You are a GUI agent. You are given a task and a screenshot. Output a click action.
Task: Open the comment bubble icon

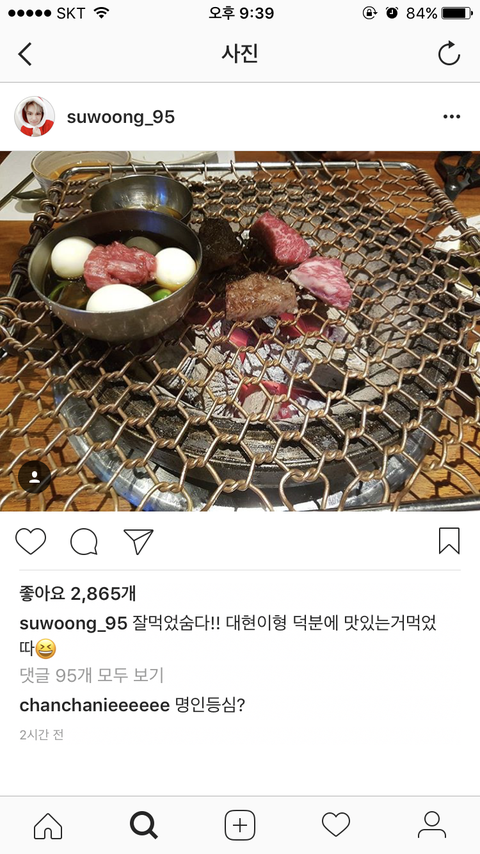tap(84, 541)
